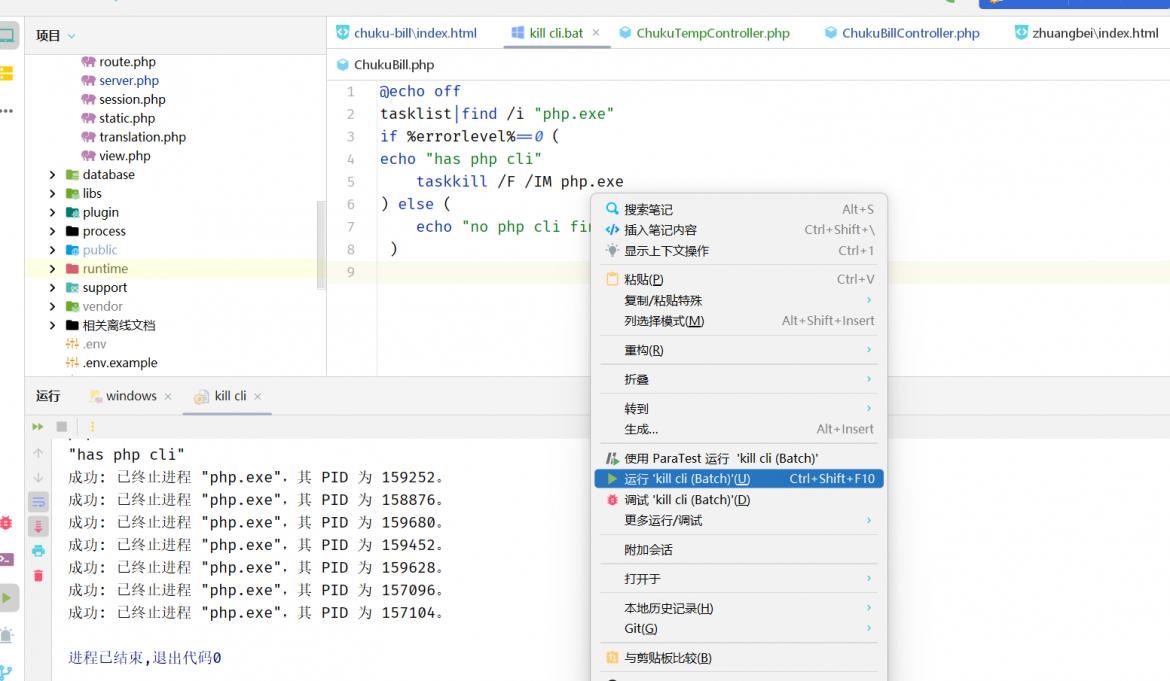Click 粘贴(P) in the context menu

tap(739, 279)
